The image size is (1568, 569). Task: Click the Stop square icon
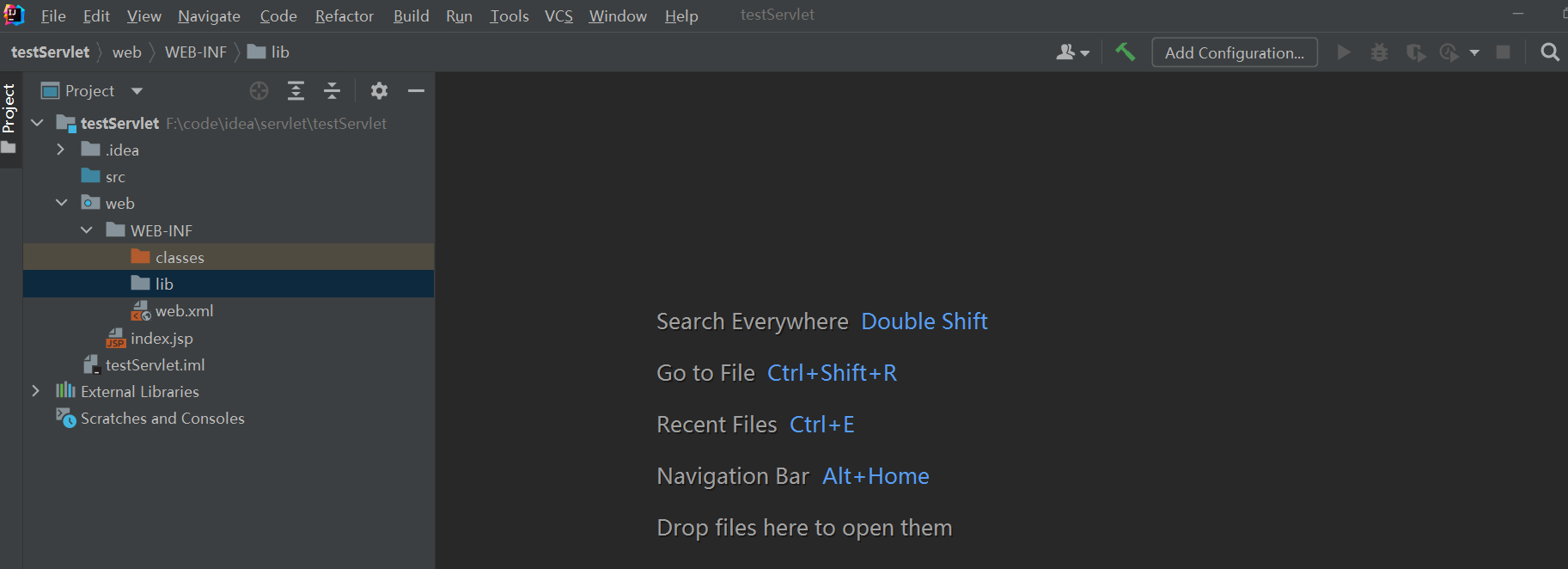click(x=1503, y=52)
